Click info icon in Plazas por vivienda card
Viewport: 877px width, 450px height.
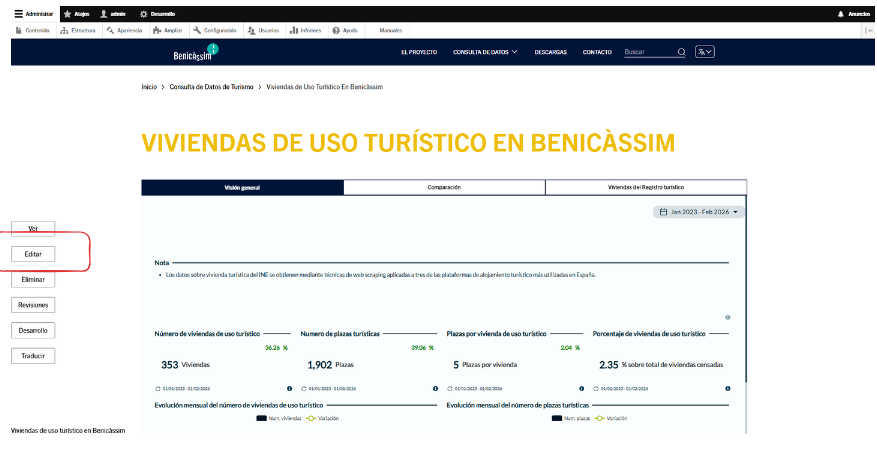point(582,389)
